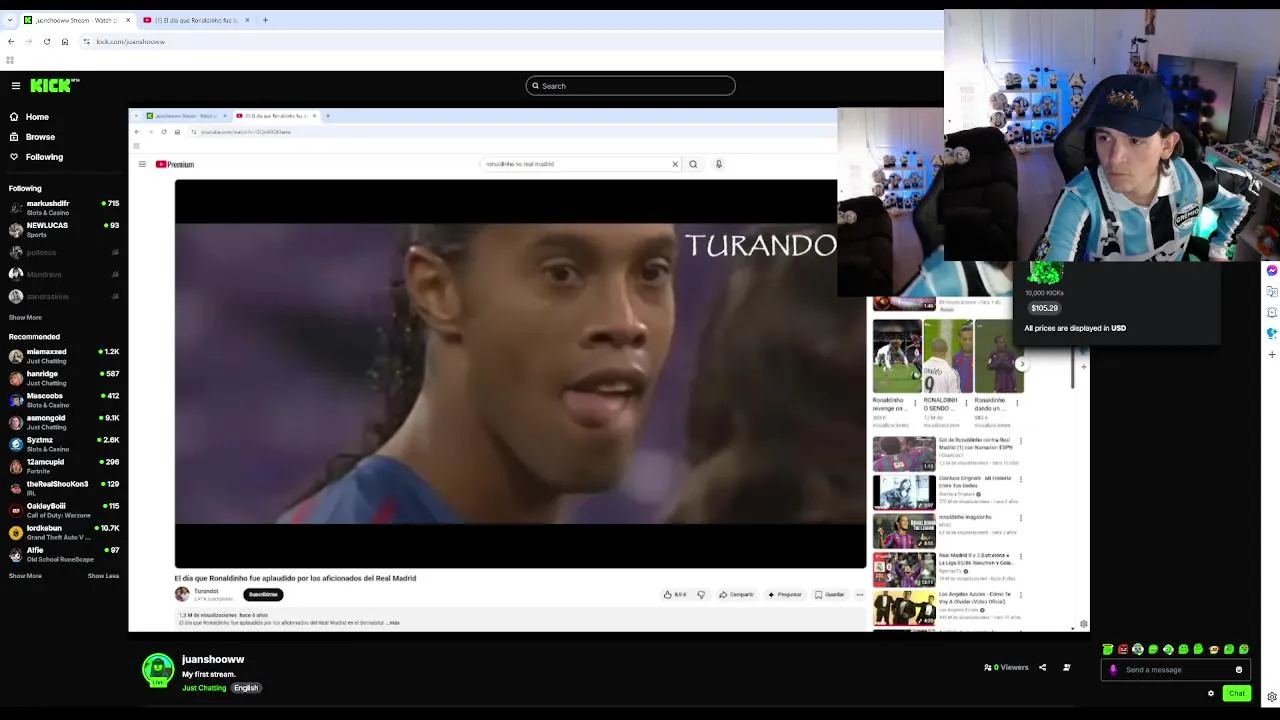Collapse Recommended list with Show Less
Image resolution: width=1280 pixels, height=720 pixels.
pyautogui.click(x=103, y=576)
